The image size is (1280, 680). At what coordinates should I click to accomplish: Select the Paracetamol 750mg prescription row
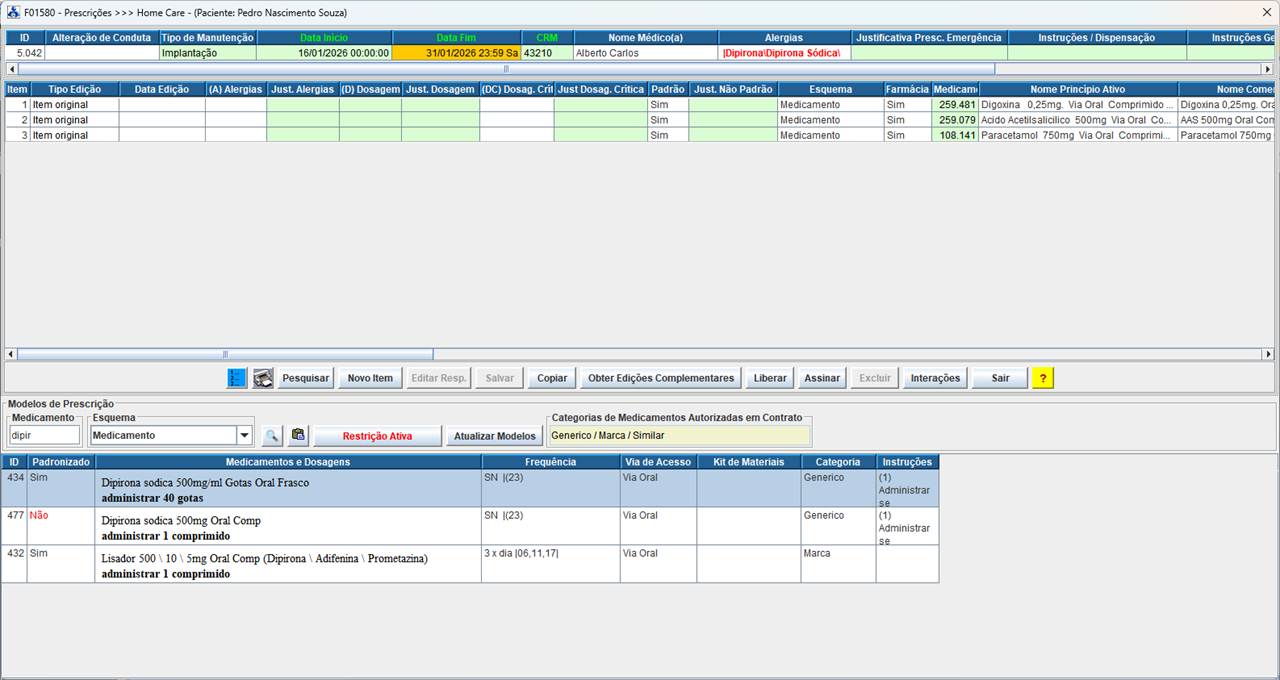(400, 135)
